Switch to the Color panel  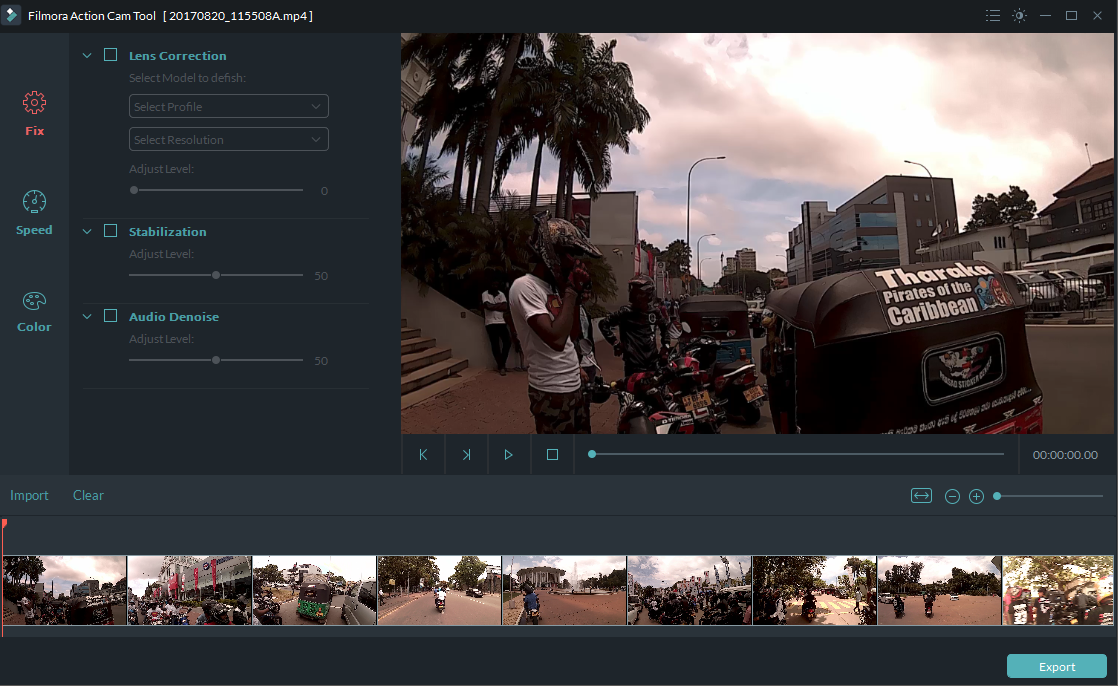(34, 311)
